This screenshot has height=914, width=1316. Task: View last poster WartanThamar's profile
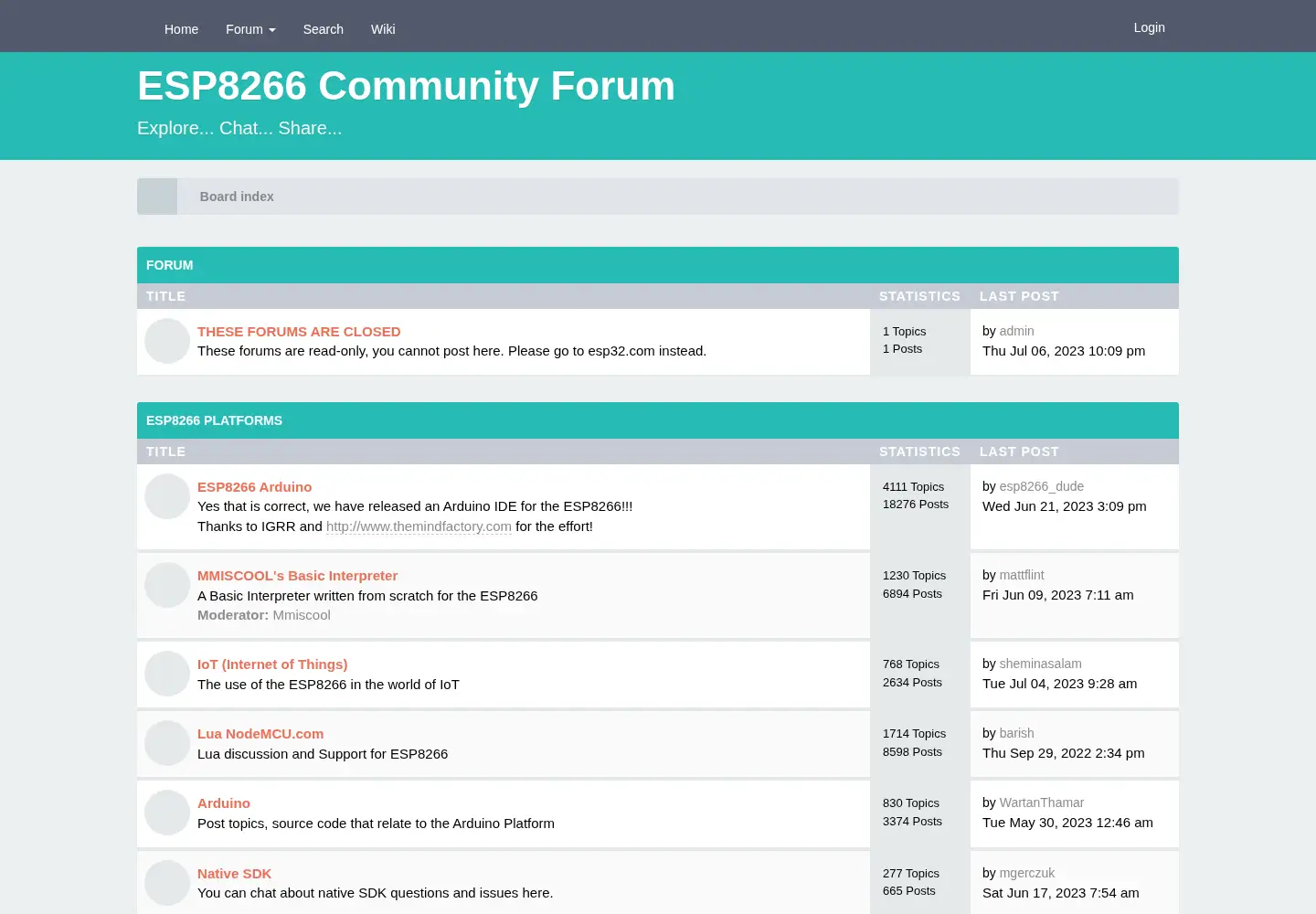[x=1042, y=802]
